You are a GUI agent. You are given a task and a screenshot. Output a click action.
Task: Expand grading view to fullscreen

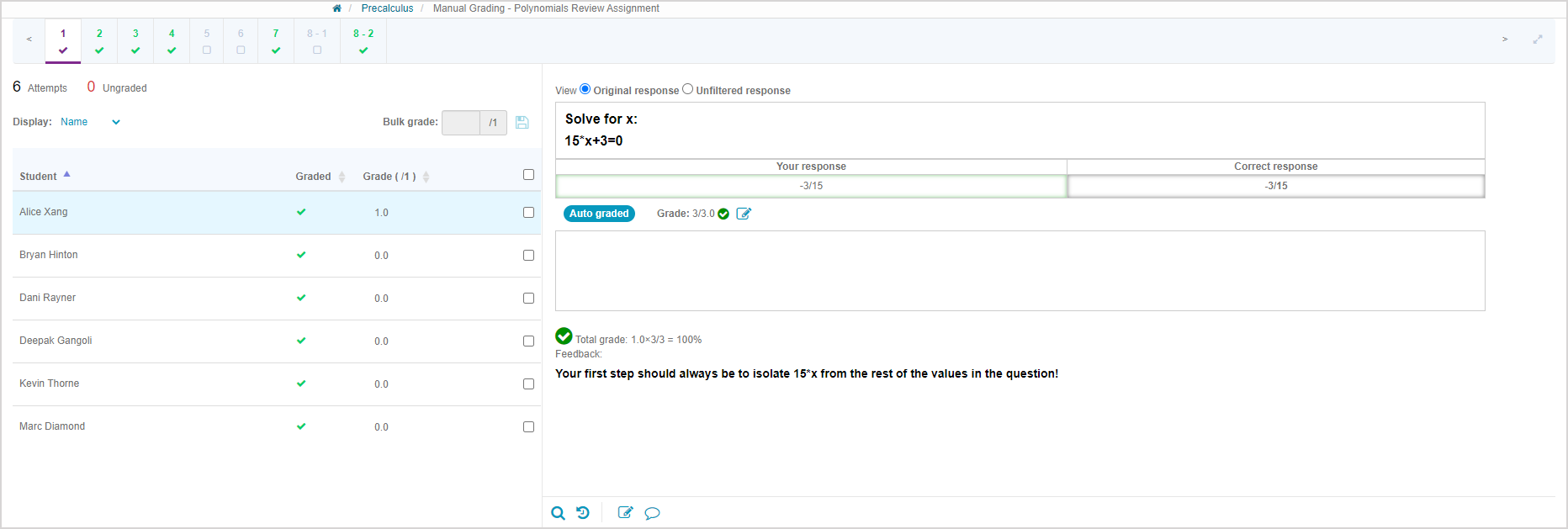[x=1538, y=40]
